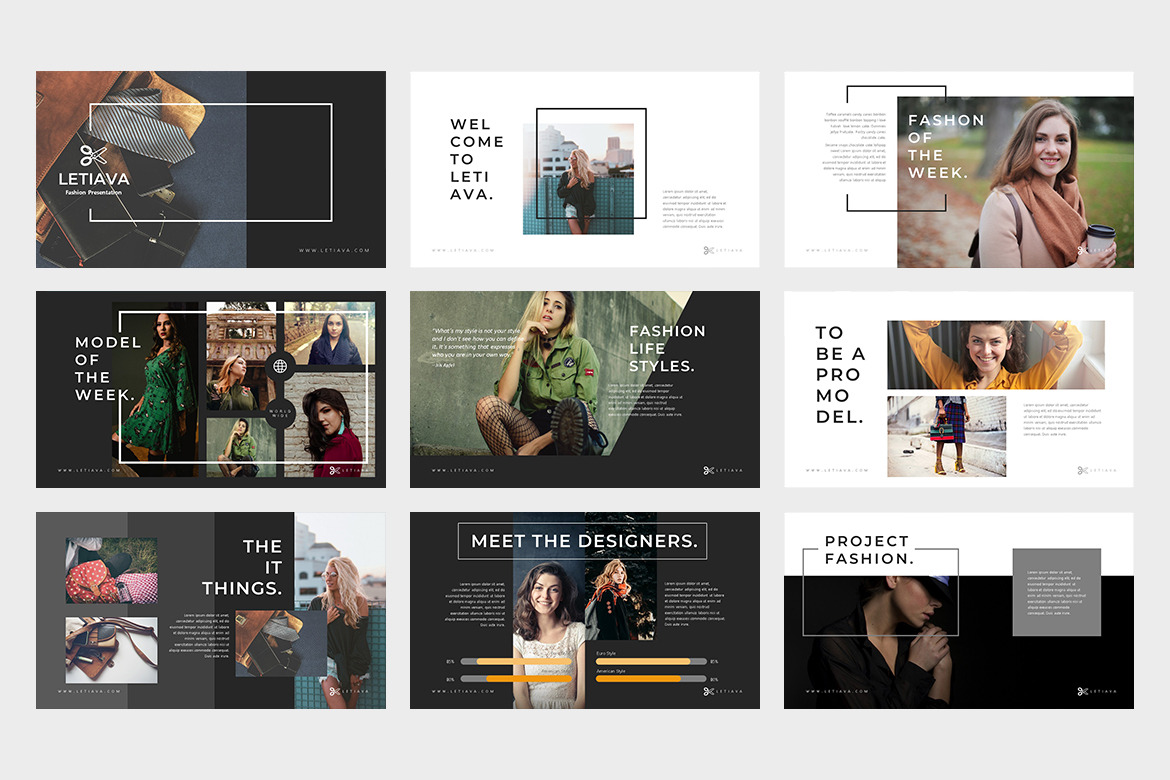Click the Euro Style progress bar
The height and width of the screenshot is (780, 1170).
click(x=650, y=661)
